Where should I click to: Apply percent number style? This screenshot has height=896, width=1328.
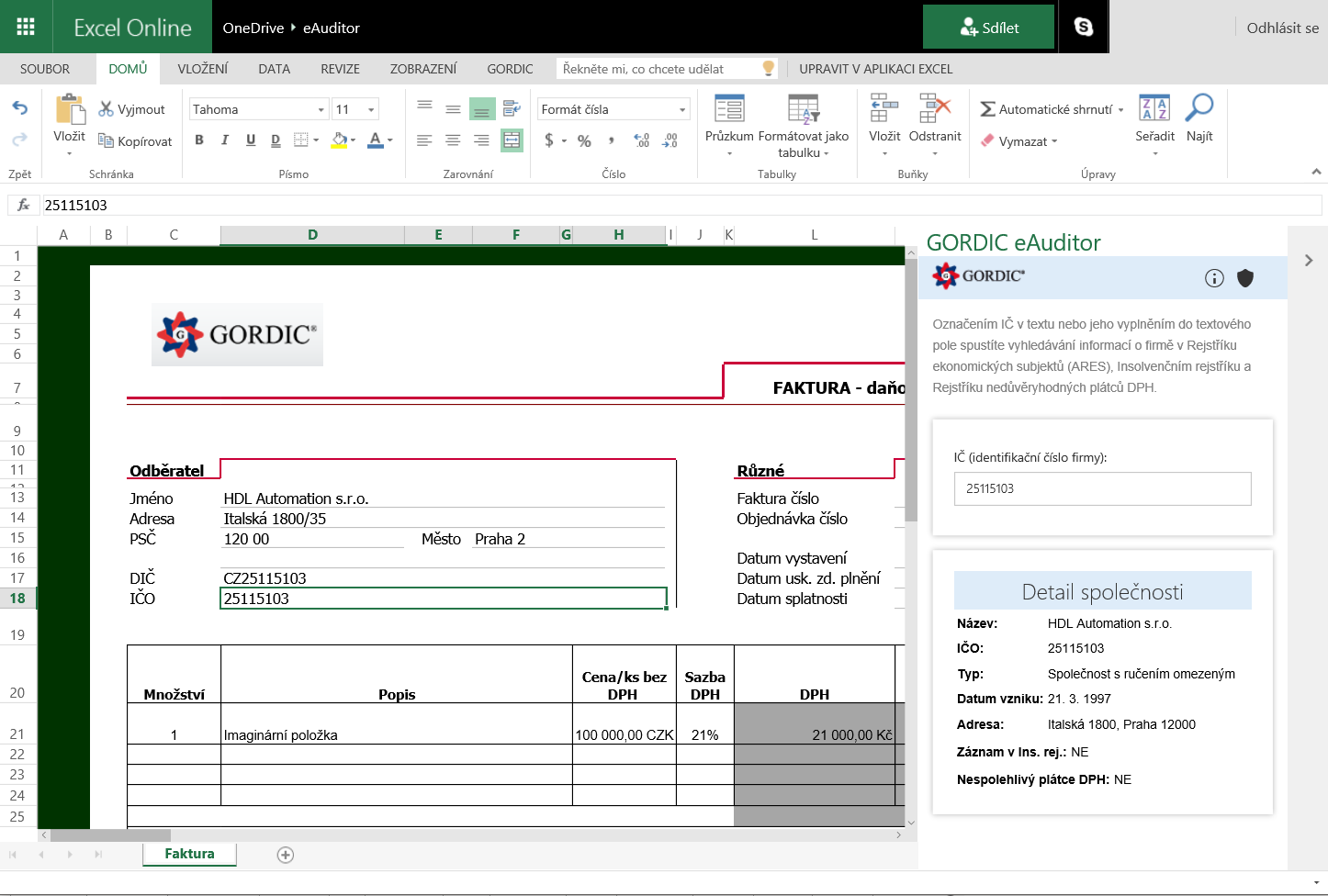point(584,140)
